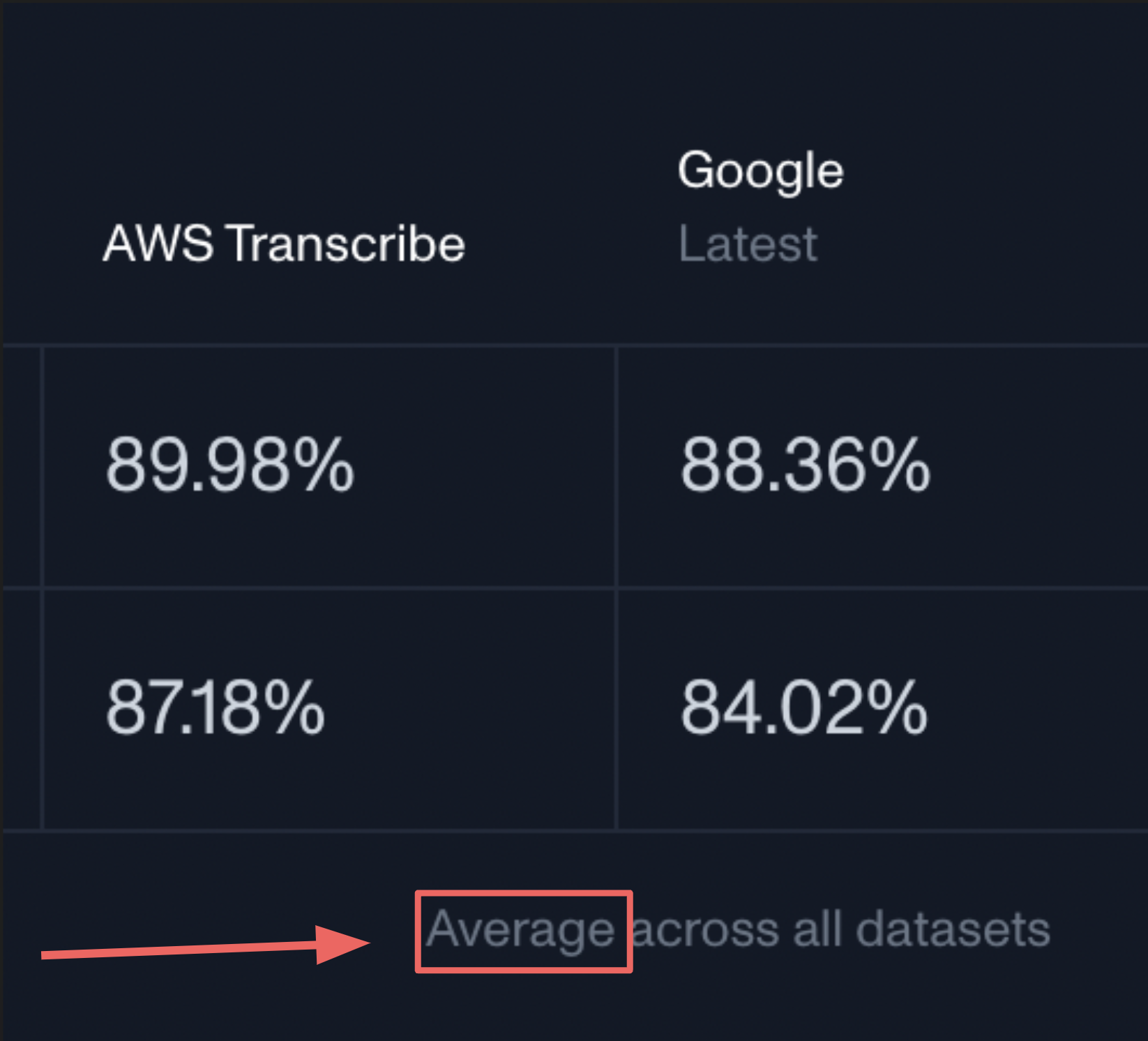Click narrow empty cell left of 89.98%
The height and width of the screenshot is (1041, 1148).
(22, 466)
